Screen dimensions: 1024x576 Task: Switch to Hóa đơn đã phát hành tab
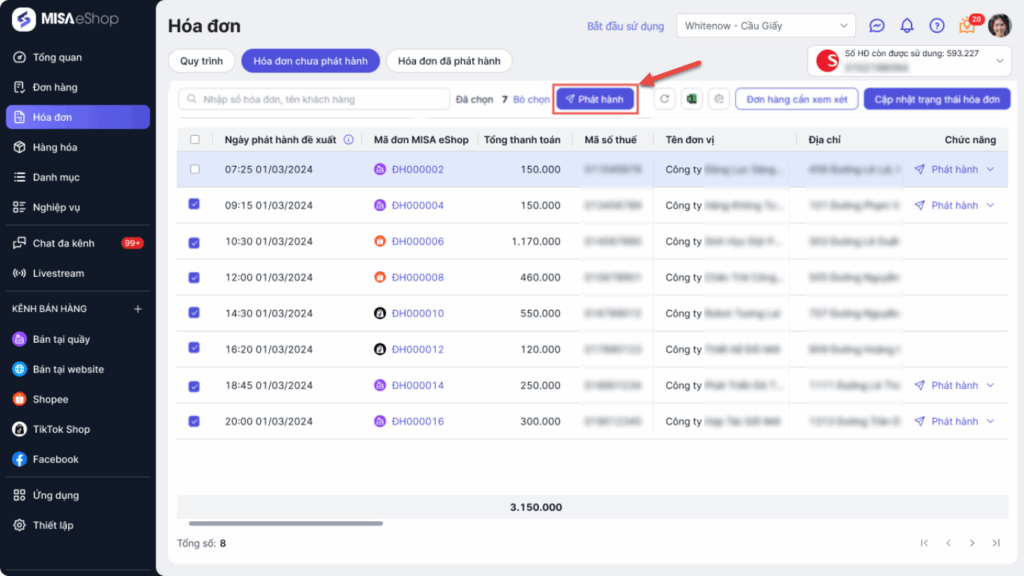point(449,61)
